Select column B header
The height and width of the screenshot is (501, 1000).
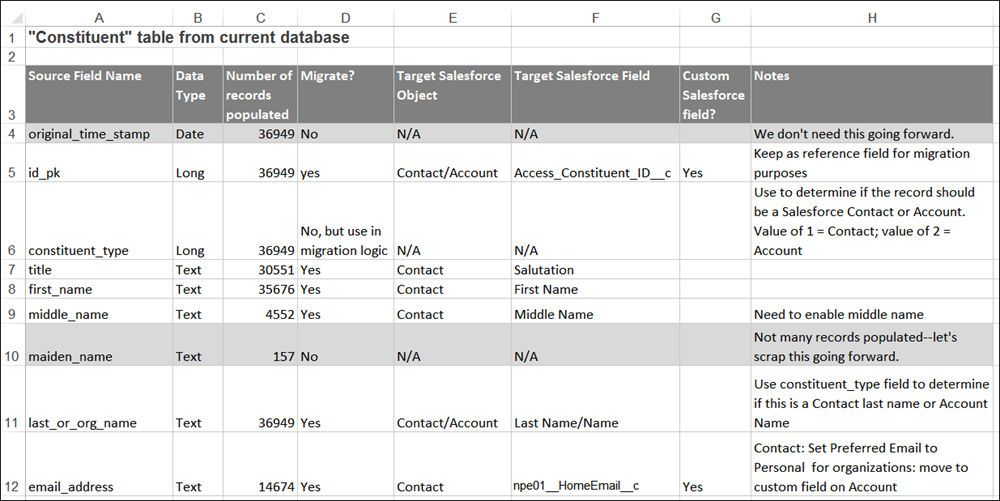198,18
